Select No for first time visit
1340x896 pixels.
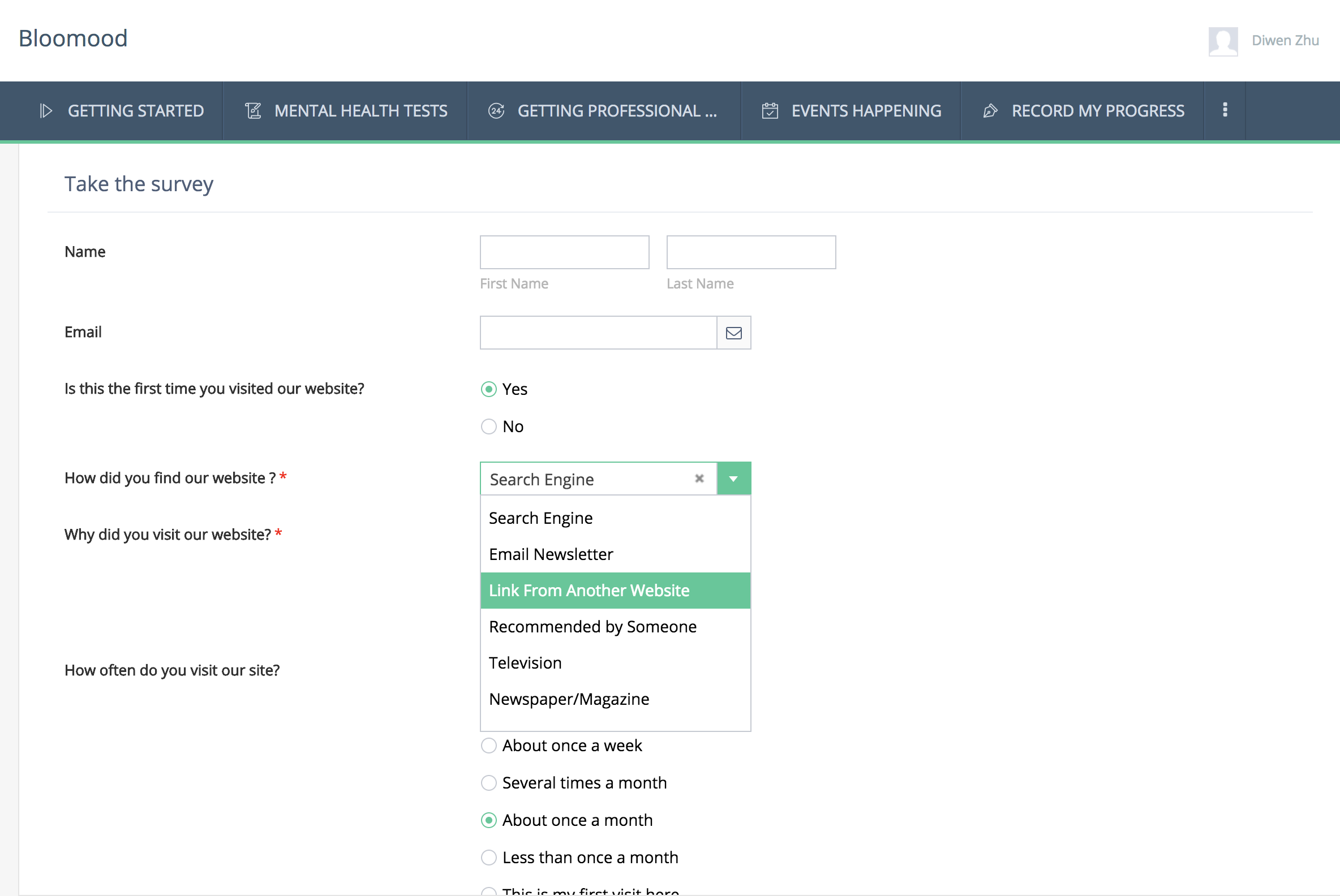tap(489, 427)
